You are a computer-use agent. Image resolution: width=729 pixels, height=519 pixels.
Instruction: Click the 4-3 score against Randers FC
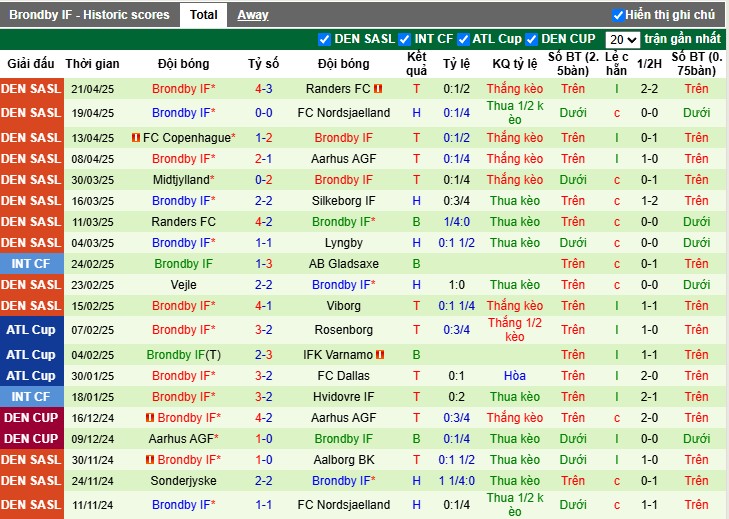point(264,89)
